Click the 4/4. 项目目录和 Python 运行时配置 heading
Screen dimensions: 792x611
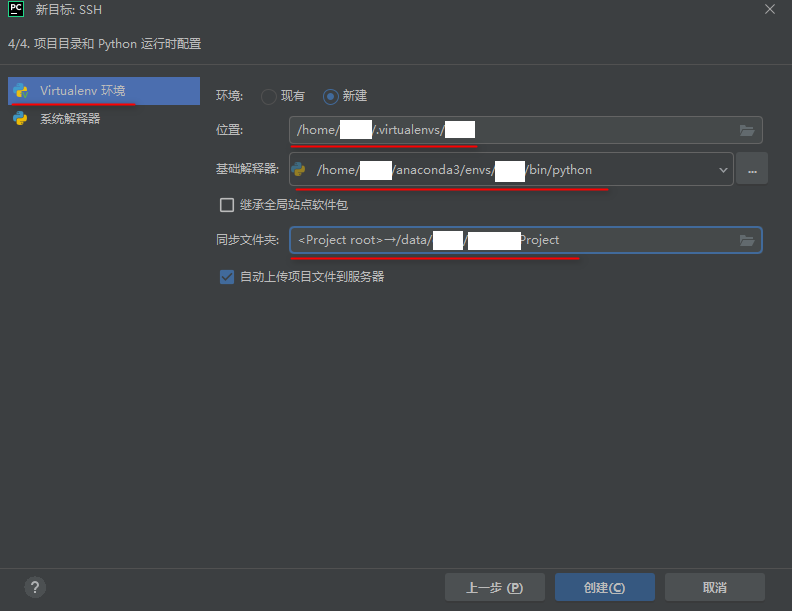coord(105,44)
